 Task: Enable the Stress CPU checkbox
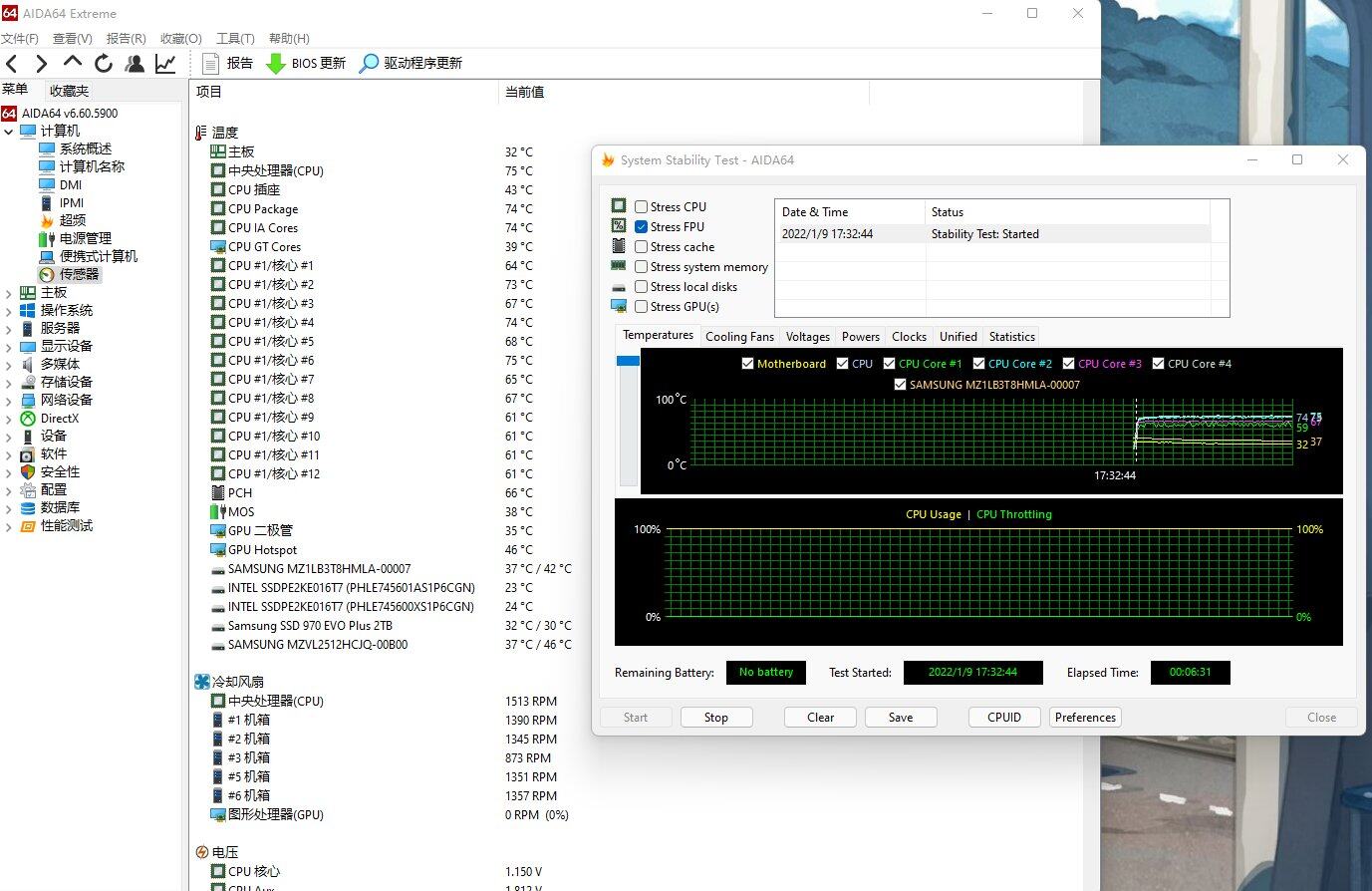click(641, 207)
